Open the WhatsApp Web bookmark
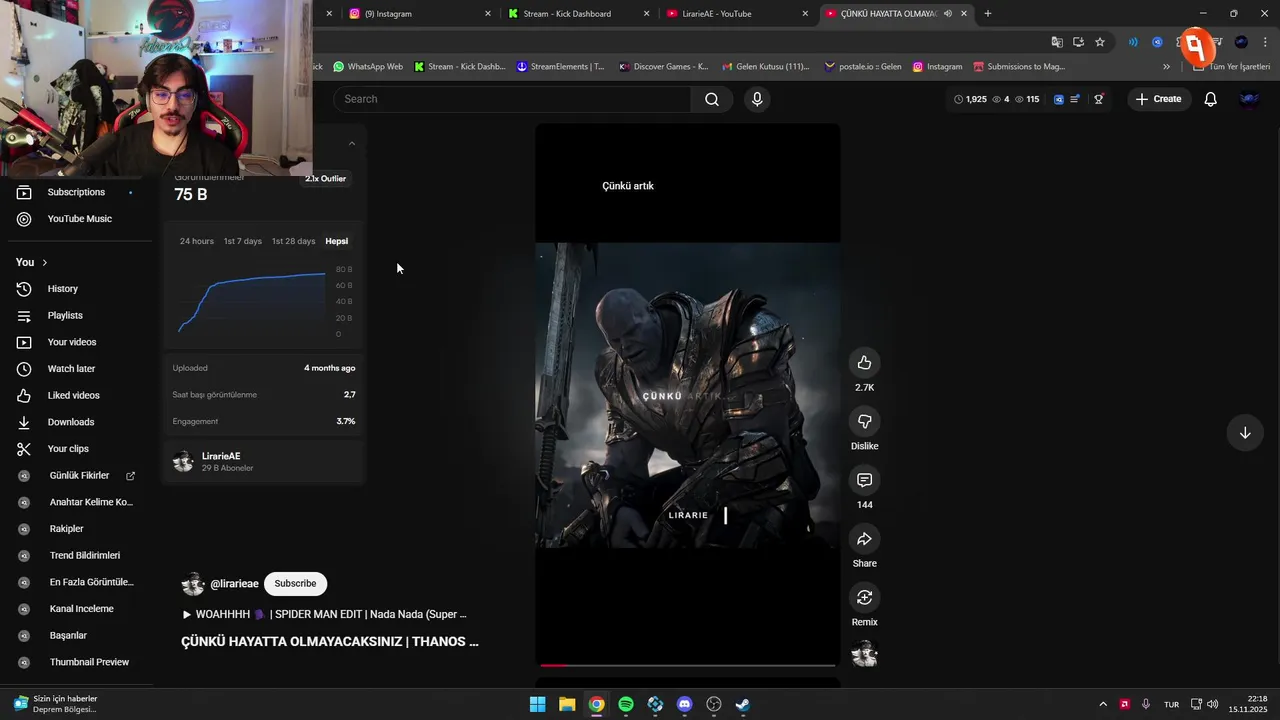The width and height of the screenshot is (1280, 720). pos(368,67)
